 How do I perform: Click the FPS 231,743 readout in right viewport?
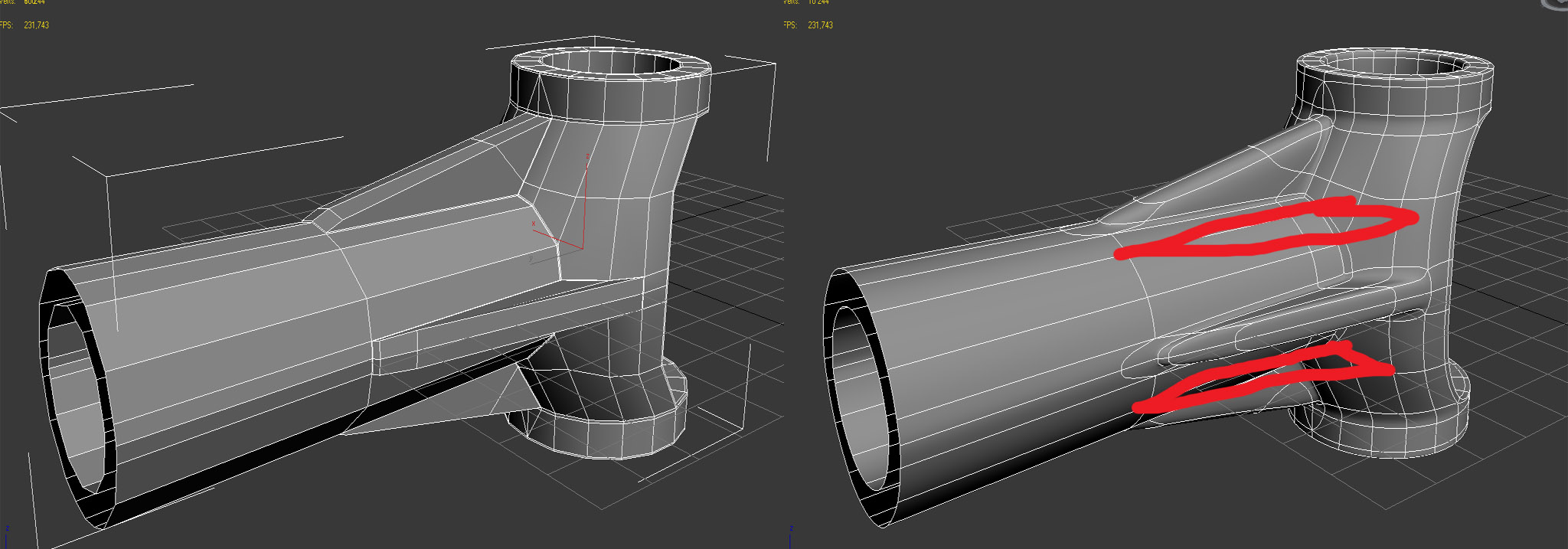pos(808,25)
